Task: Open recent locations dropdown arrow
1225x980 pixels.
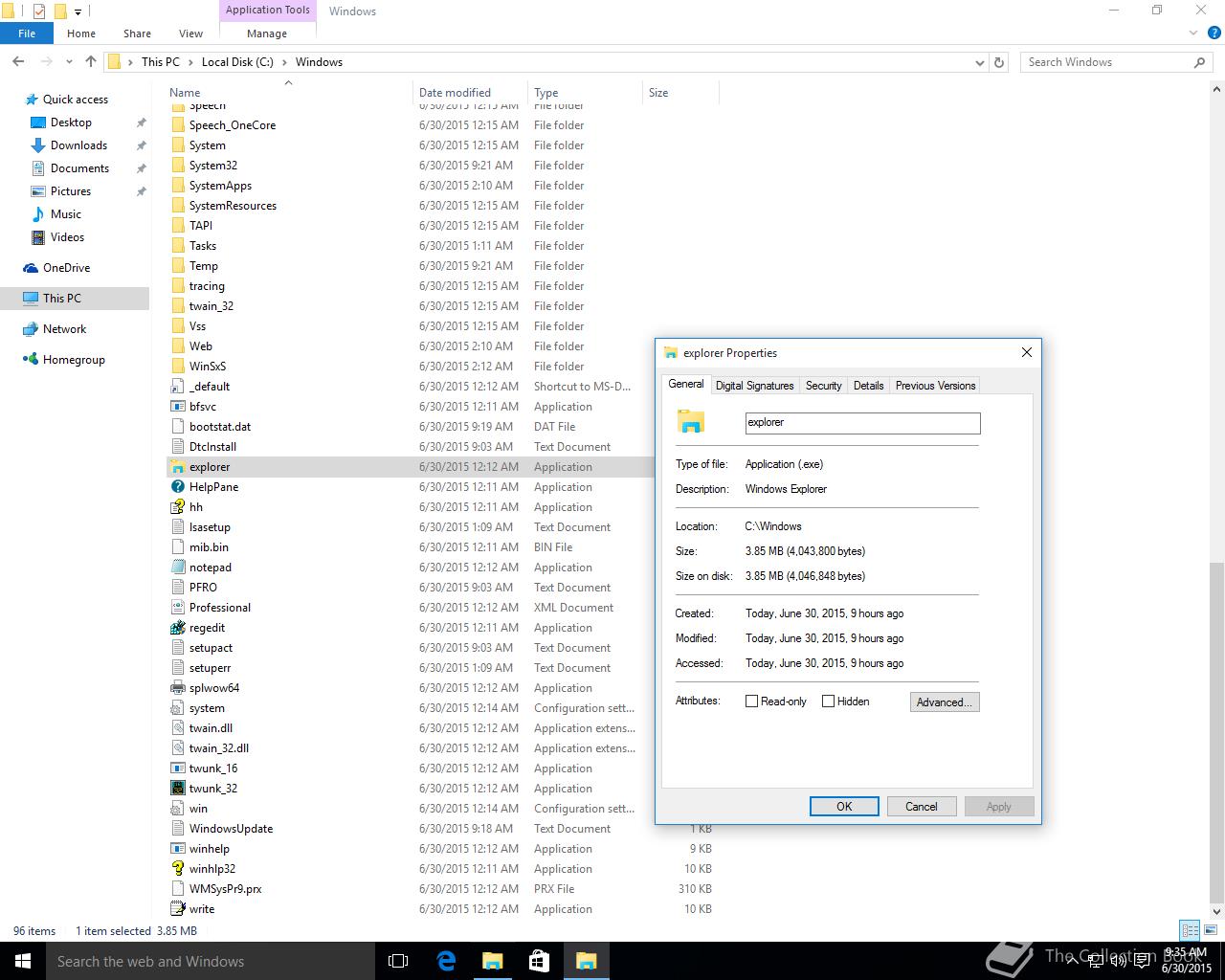Action: [69, 62]
